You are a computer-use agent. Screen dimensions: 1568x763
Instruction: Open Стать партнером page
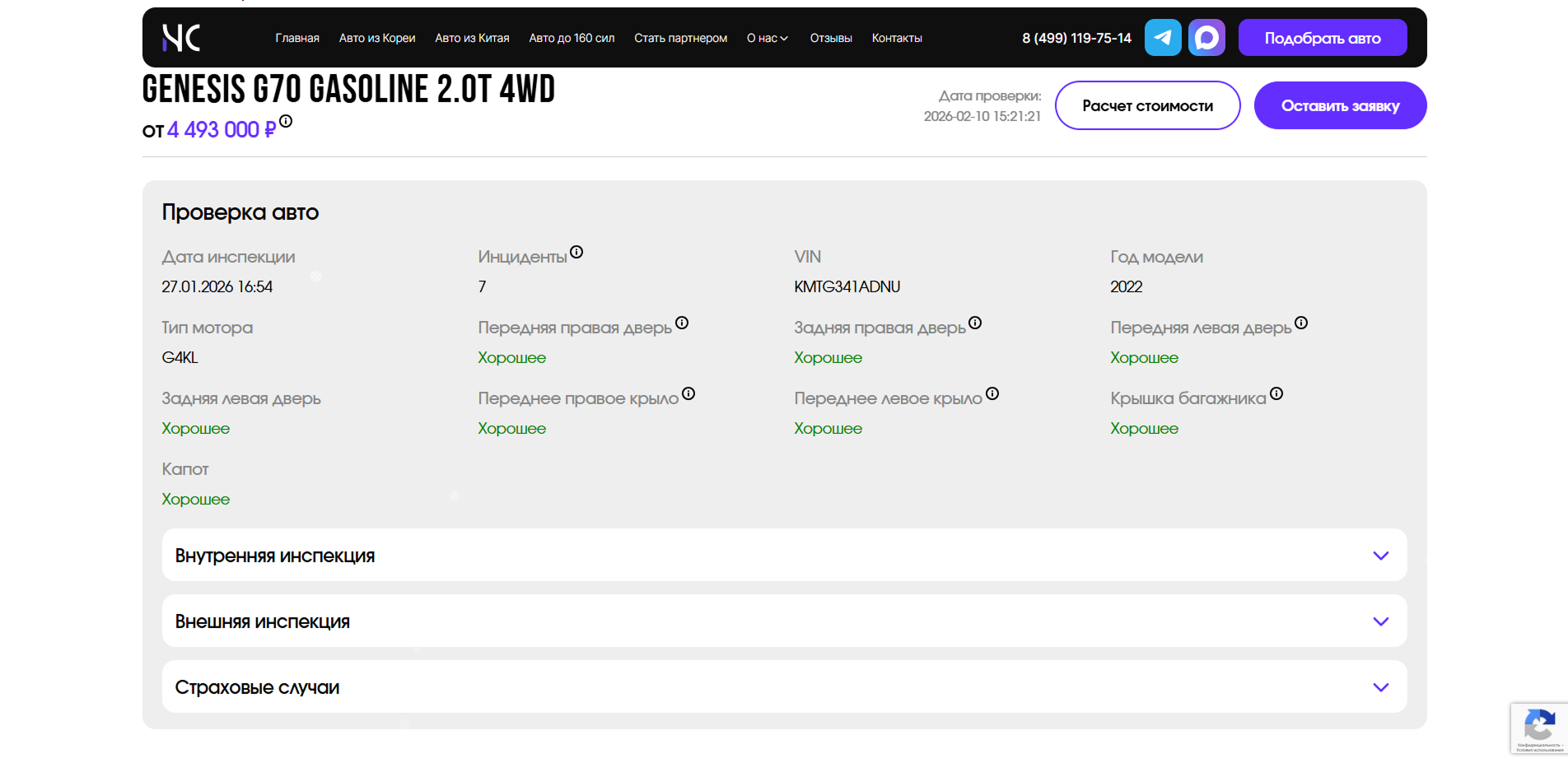[680, 38]
